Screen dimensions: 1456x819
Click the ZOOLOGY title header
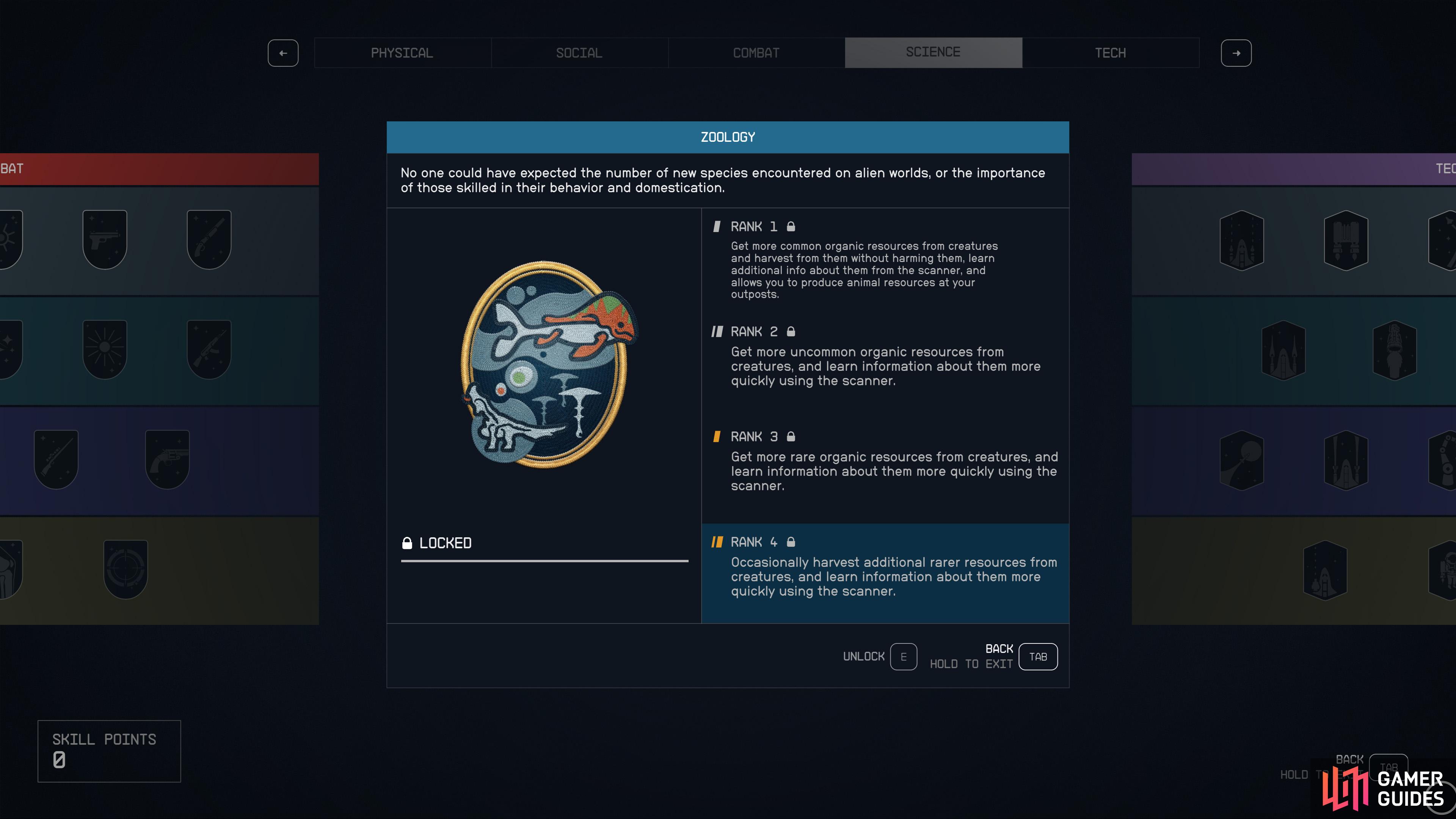click(x=728, y=137)
